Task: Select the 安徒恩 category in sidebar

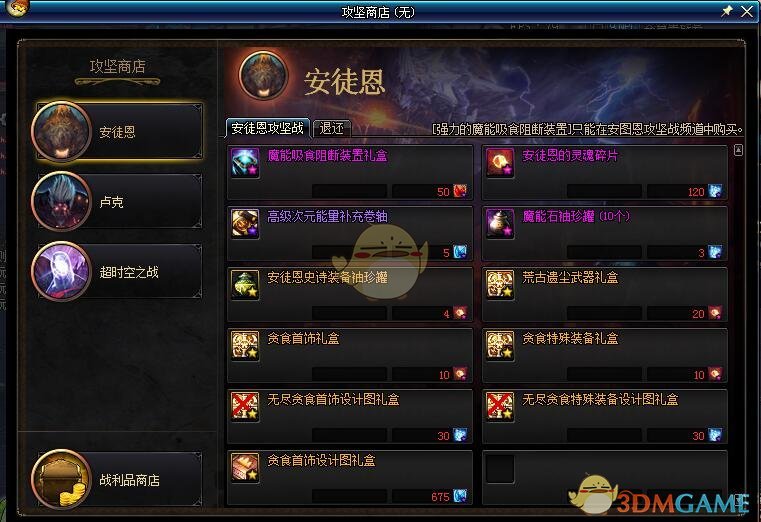Action: (117, 131)
